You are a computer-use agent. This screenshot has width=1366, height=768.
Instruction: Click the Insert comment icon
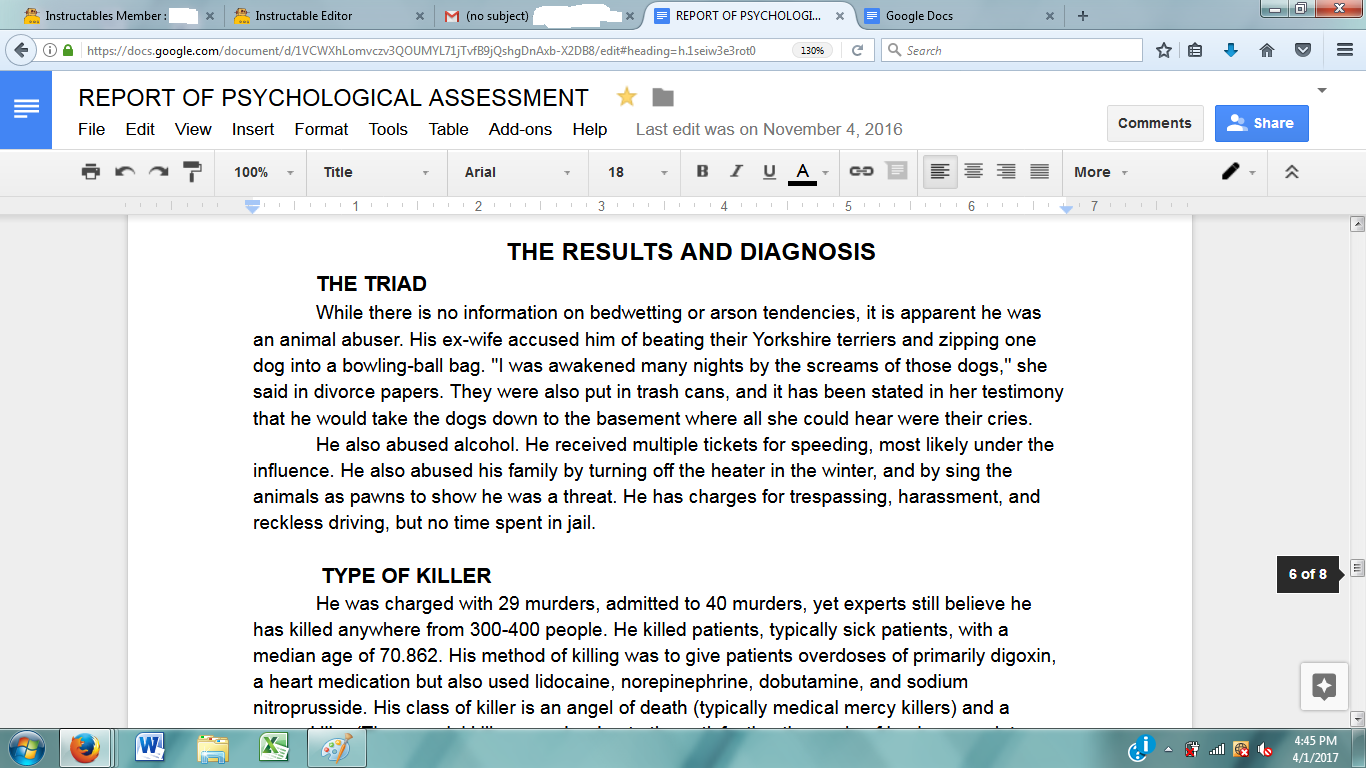pos(895,171)
